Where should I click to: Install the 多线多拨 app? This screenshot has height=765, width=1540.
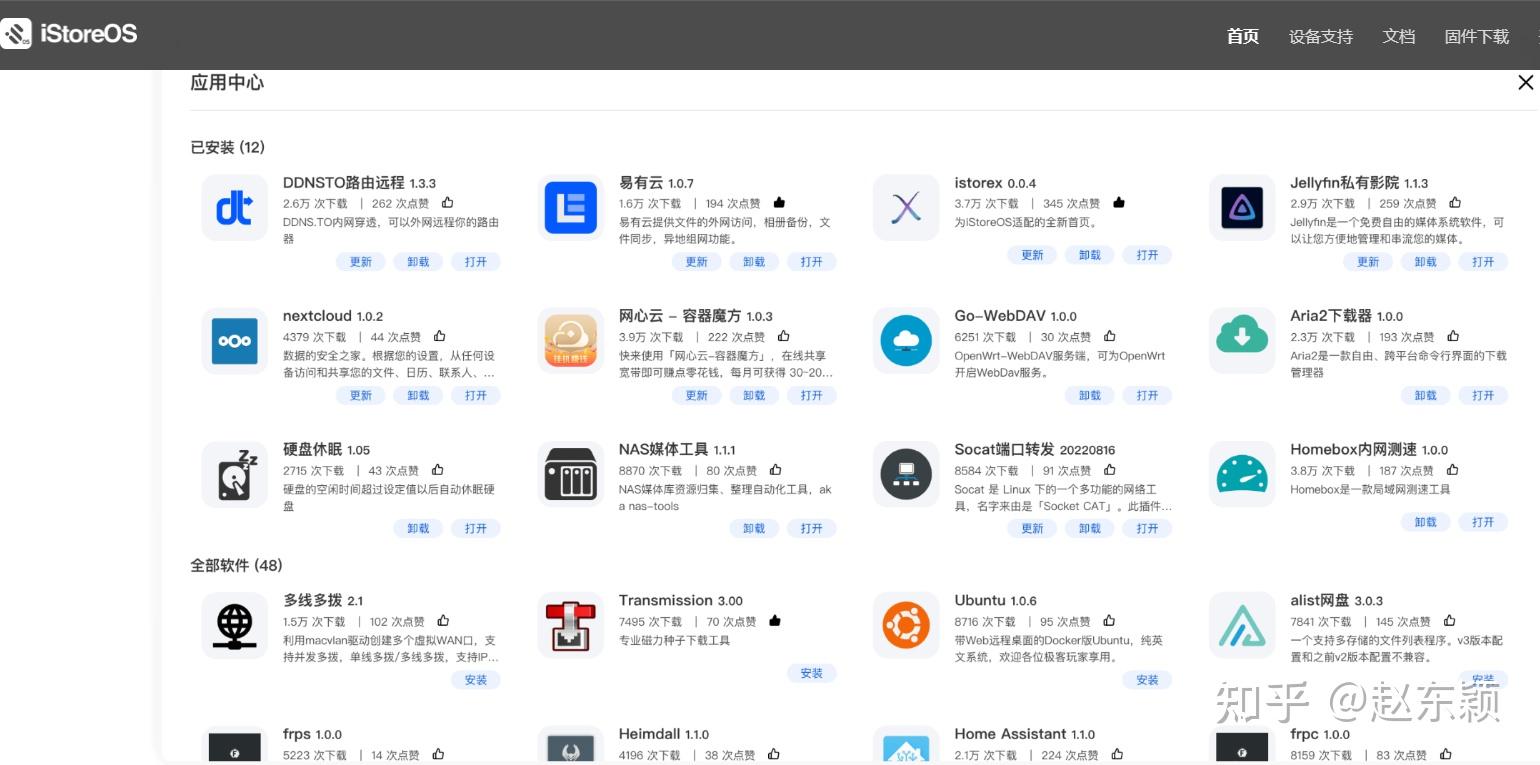tap(476, 680)
